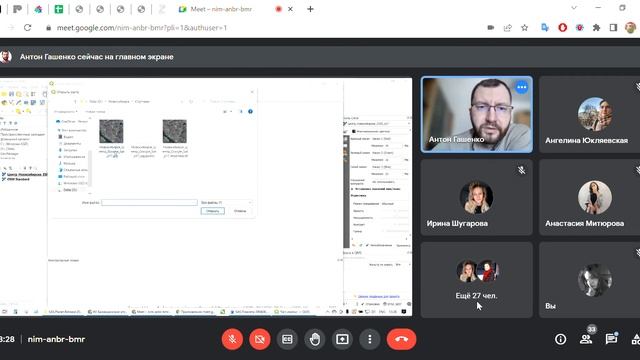Image resolution: width=640 pixels, height=360 pixels.
Task: Select Ангелина Юкляевская's participant tile
Action: [x=589, y=115]
